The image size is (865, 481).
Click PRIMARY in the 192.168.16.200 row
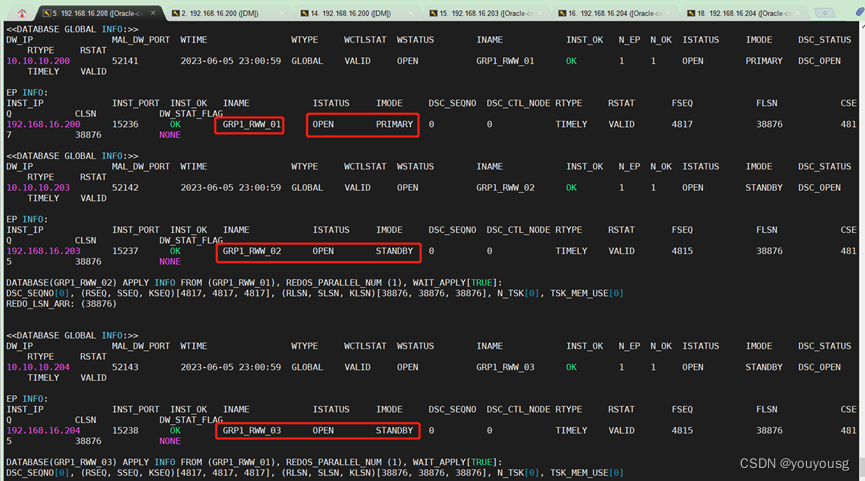point(394,124)
